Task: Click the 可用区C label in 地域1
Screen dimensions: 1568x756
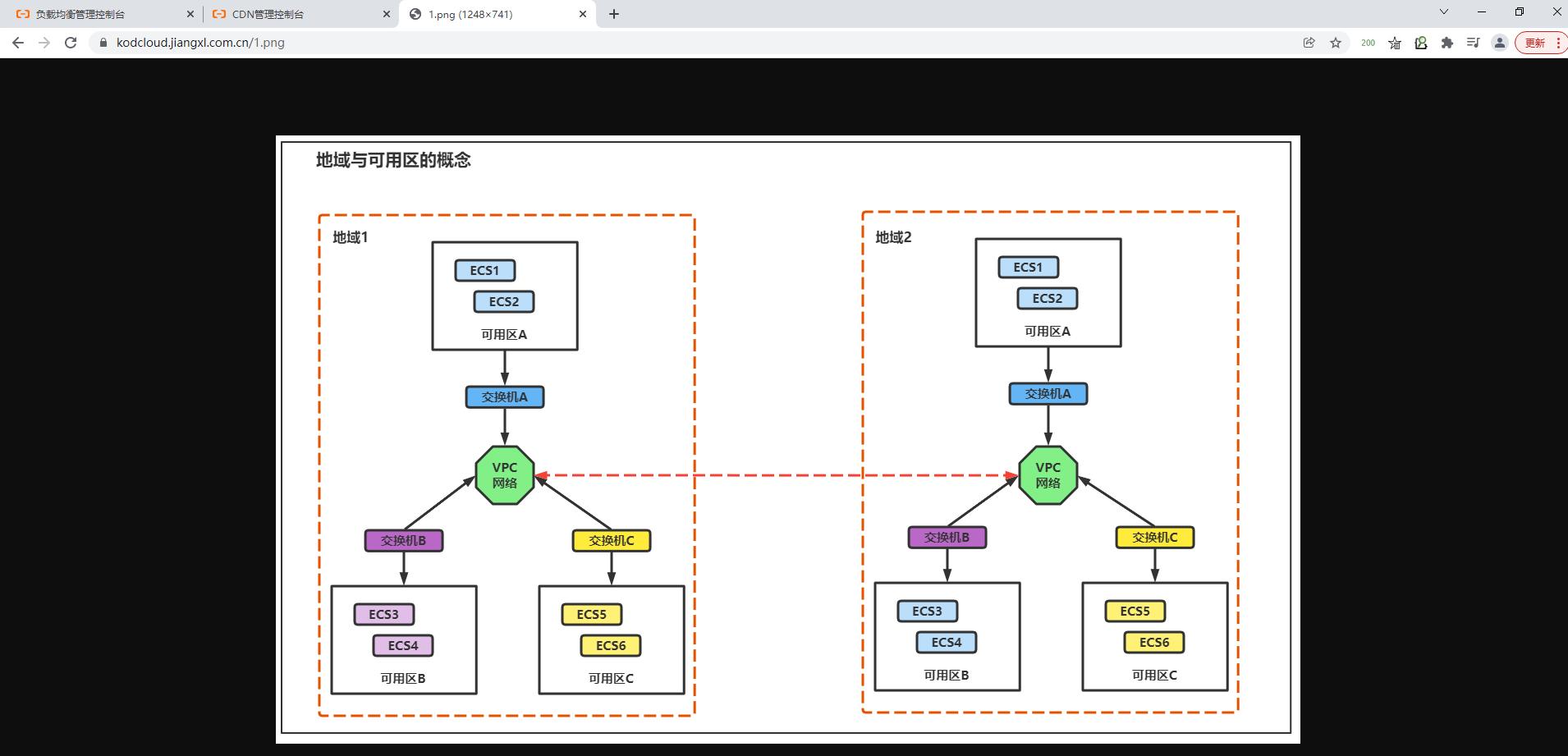Action: pos(611,678)
